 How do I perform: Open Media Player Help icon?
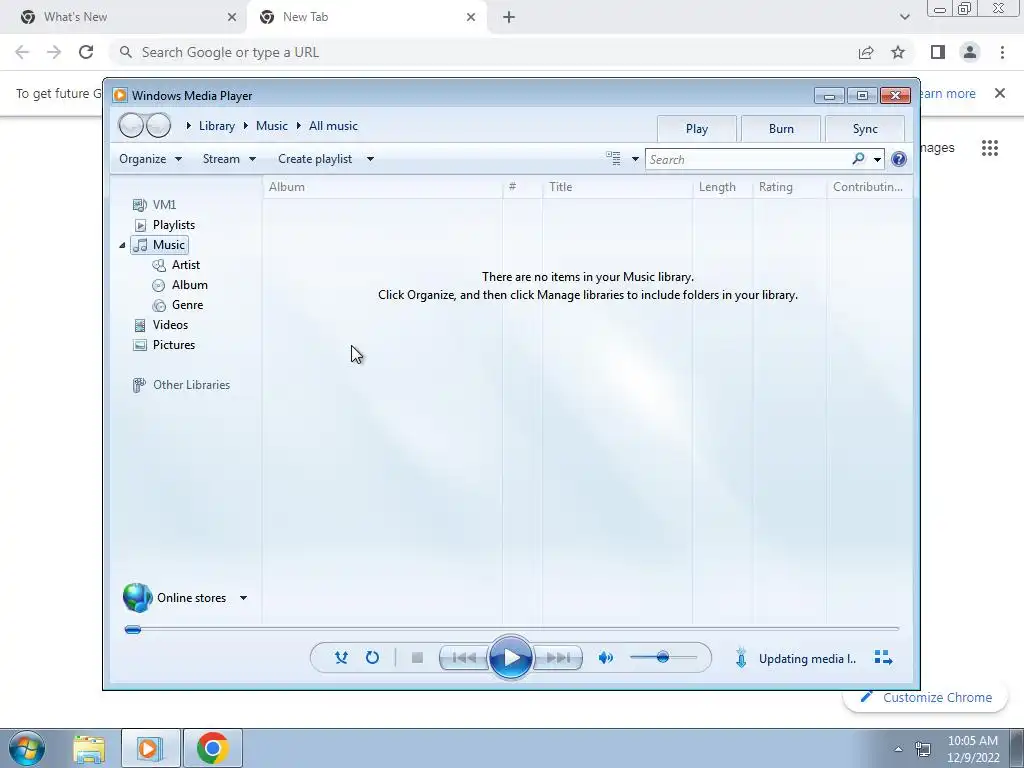click(899, 159)
